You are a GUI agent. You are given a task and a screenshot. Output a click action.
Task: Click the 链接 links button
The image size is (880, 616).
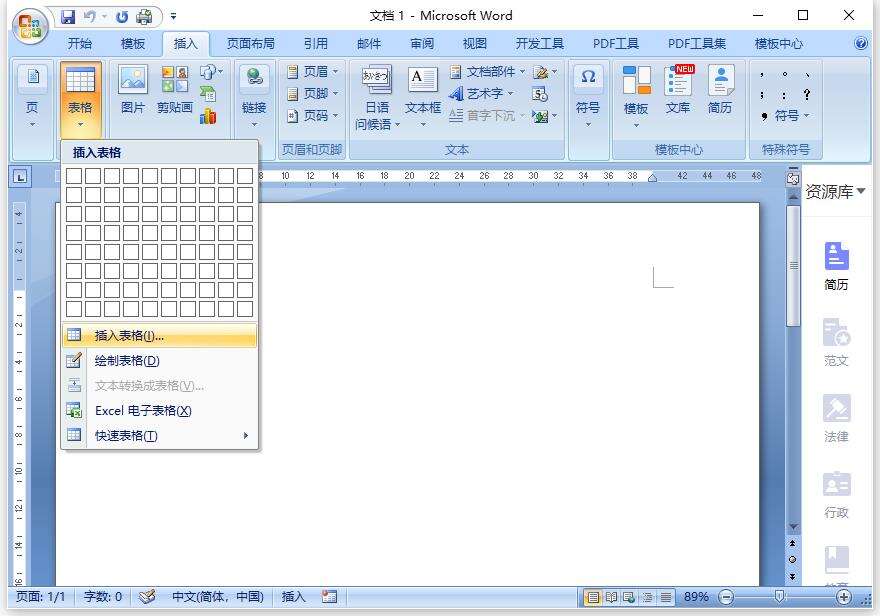click(254, 96)
